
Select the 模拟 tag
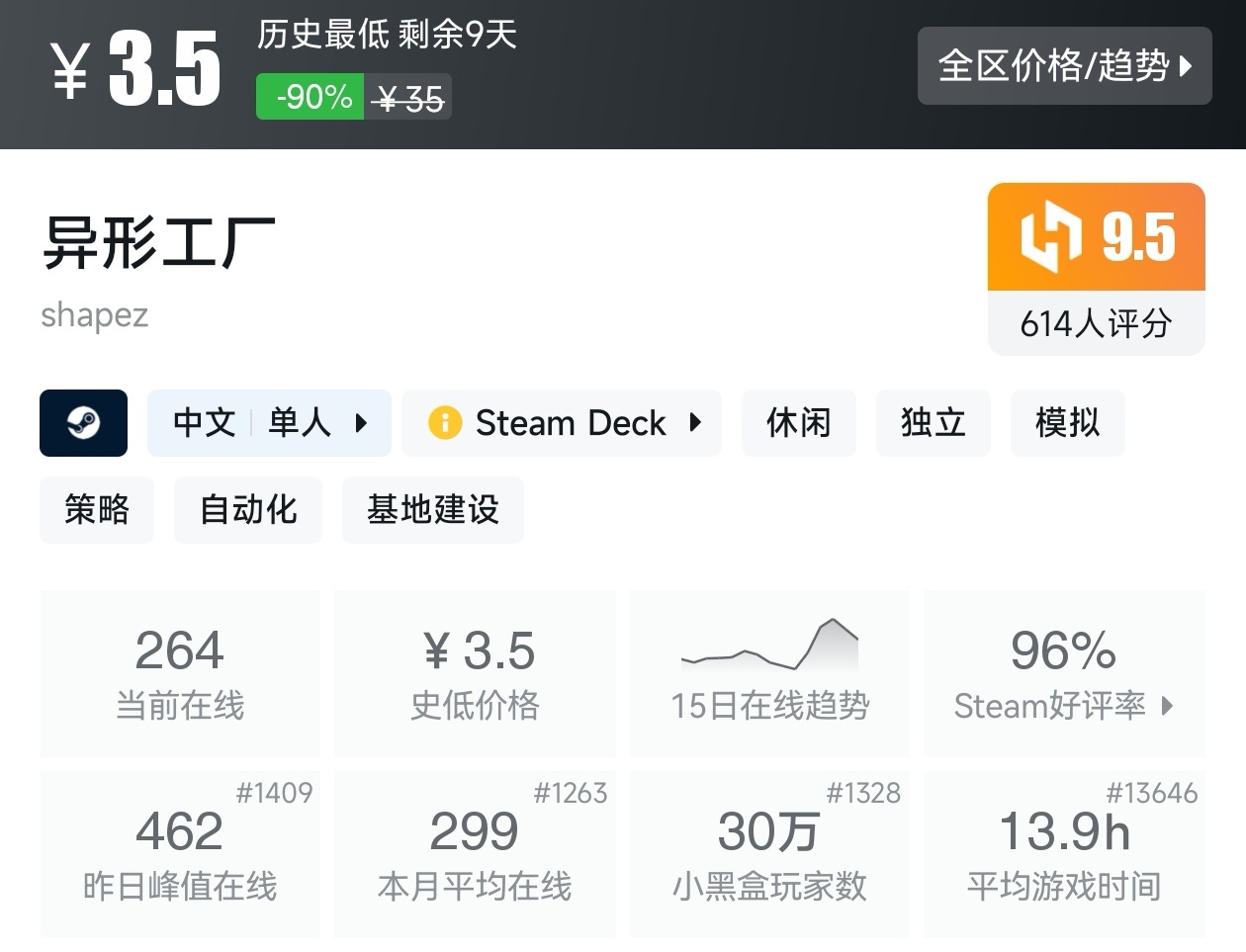click(1067, 423)
